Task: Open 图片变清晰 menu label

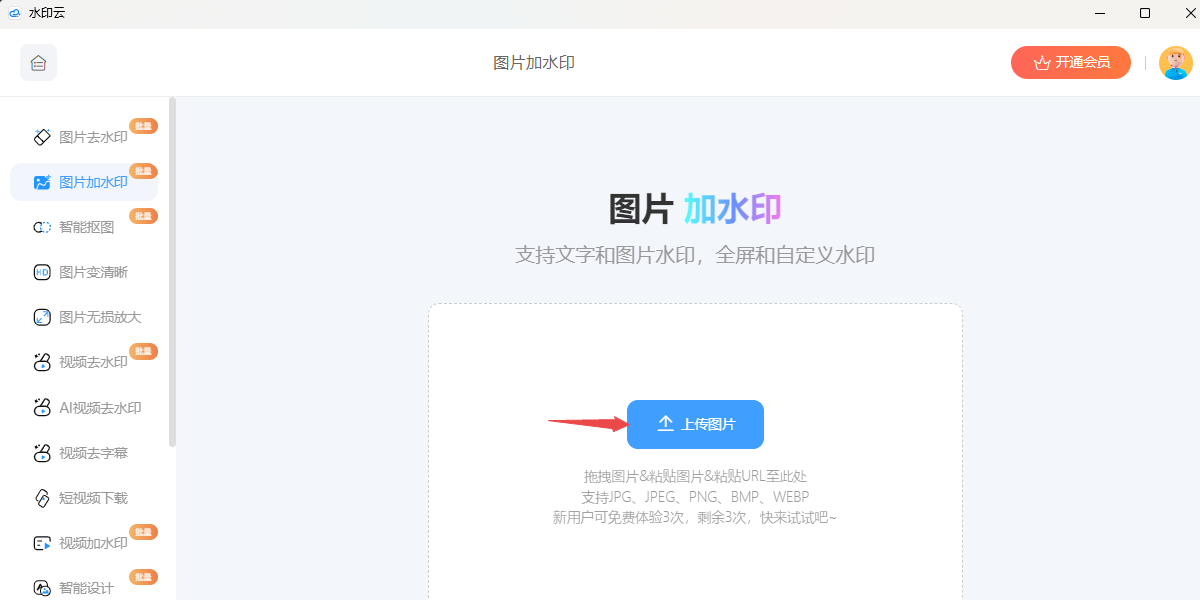Action: click(93, 272)
